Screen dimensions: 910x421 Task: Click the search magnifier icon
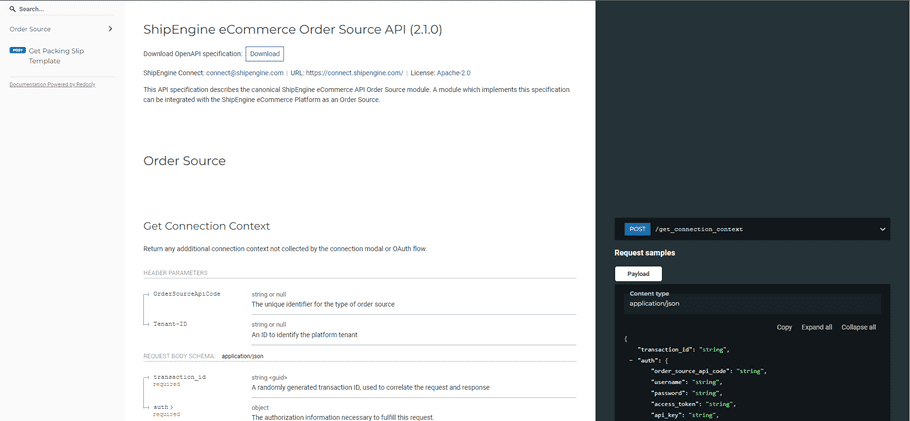tap(13, 9)
